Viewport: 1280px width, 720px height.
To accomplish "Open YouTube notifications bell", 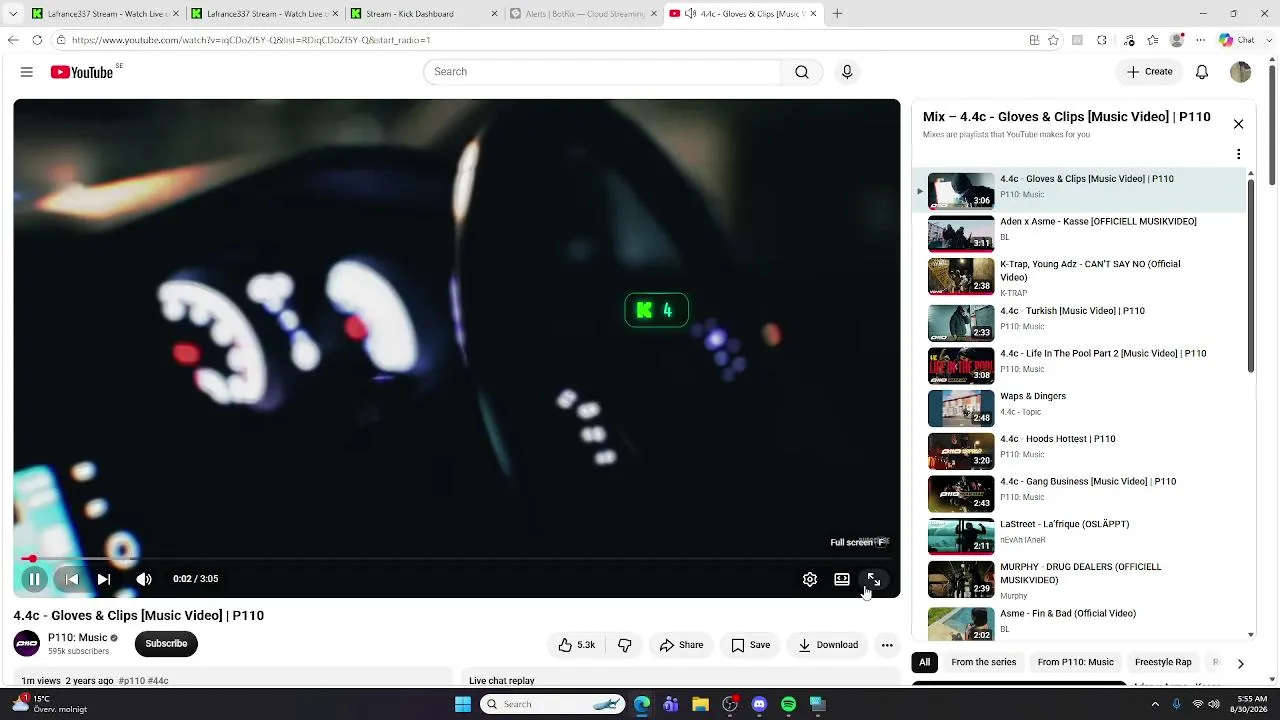I will point(1202,72).
